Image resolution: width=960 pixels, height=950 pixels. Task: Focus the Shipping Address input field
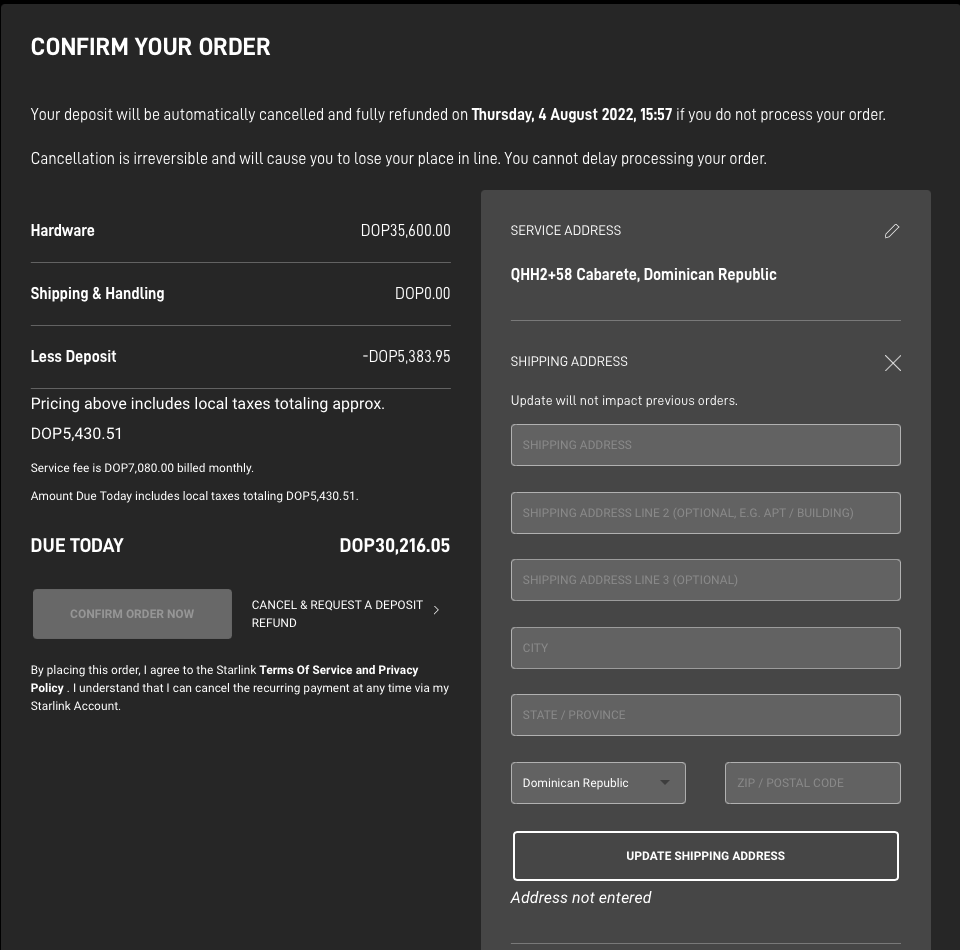point(706,445)
